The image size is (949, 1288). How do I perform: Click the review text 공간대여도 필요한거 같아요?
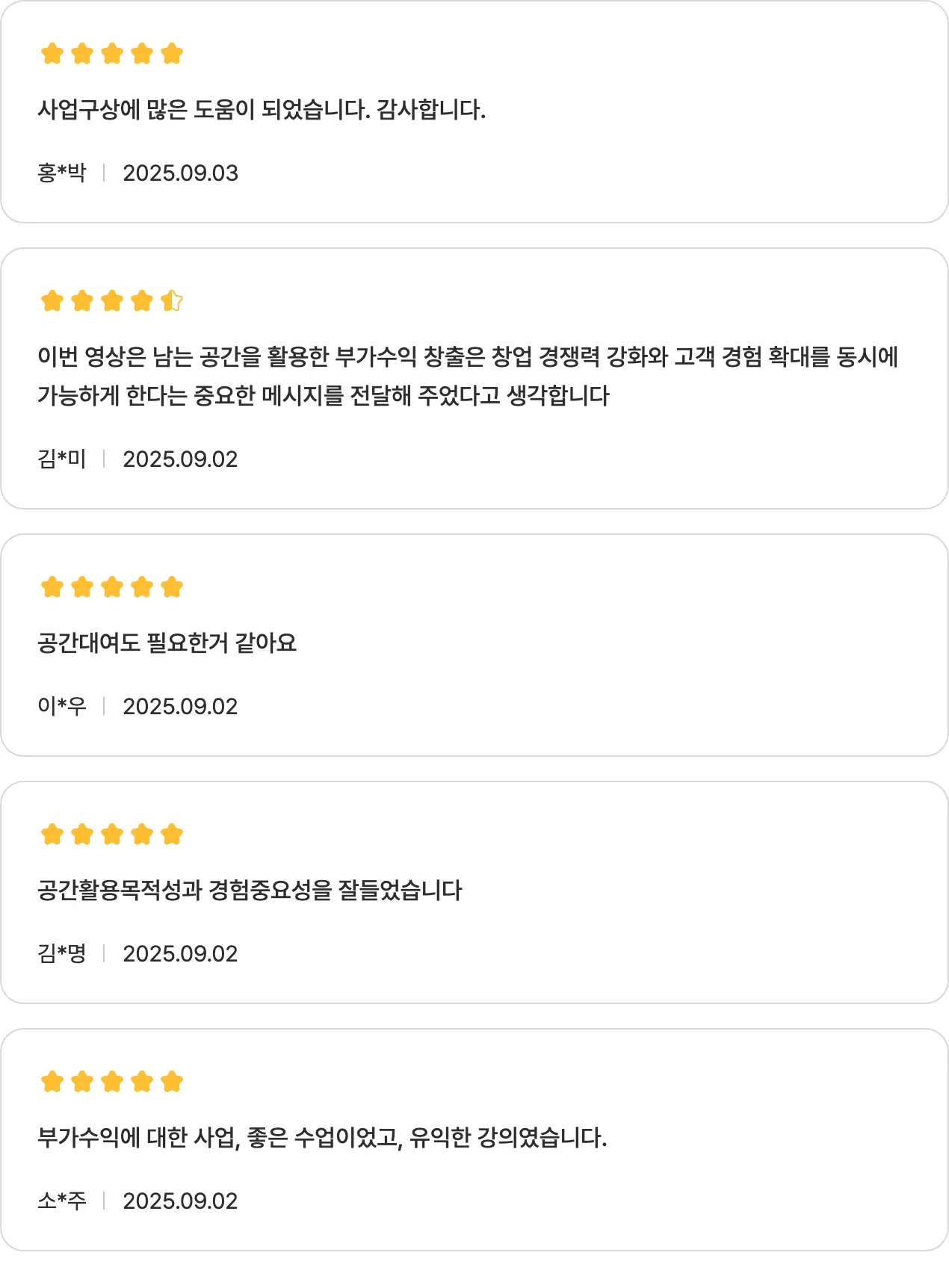167,643
